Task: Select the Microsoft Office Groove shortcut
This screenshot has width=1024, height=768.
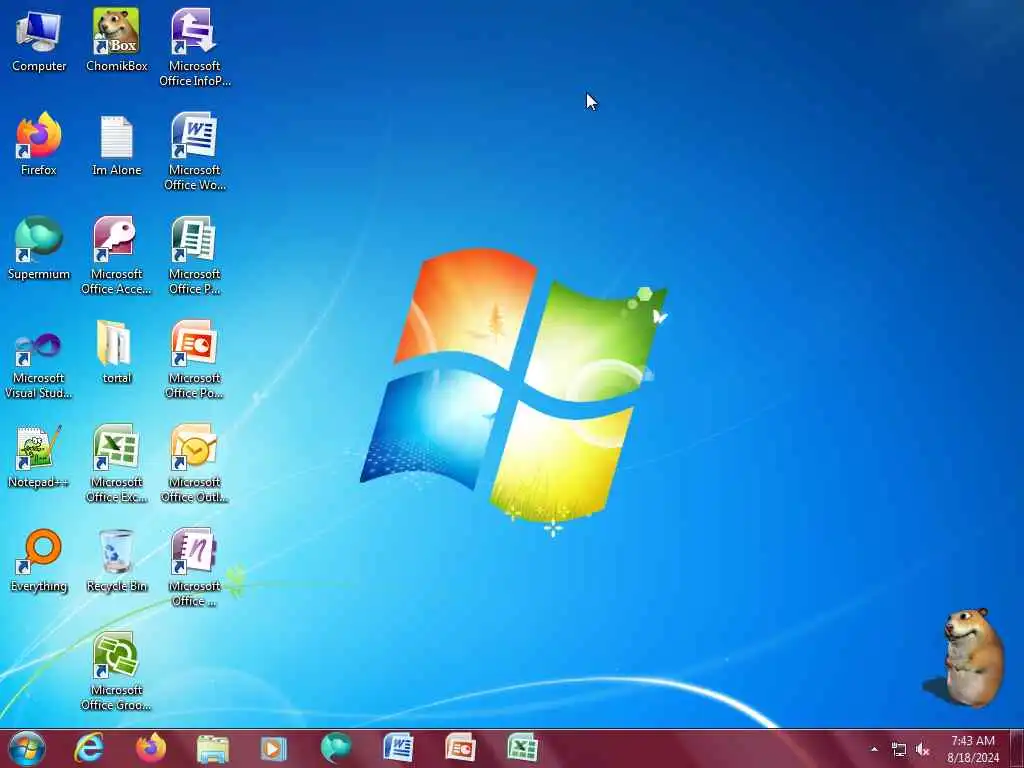Action: coord(116,671)
